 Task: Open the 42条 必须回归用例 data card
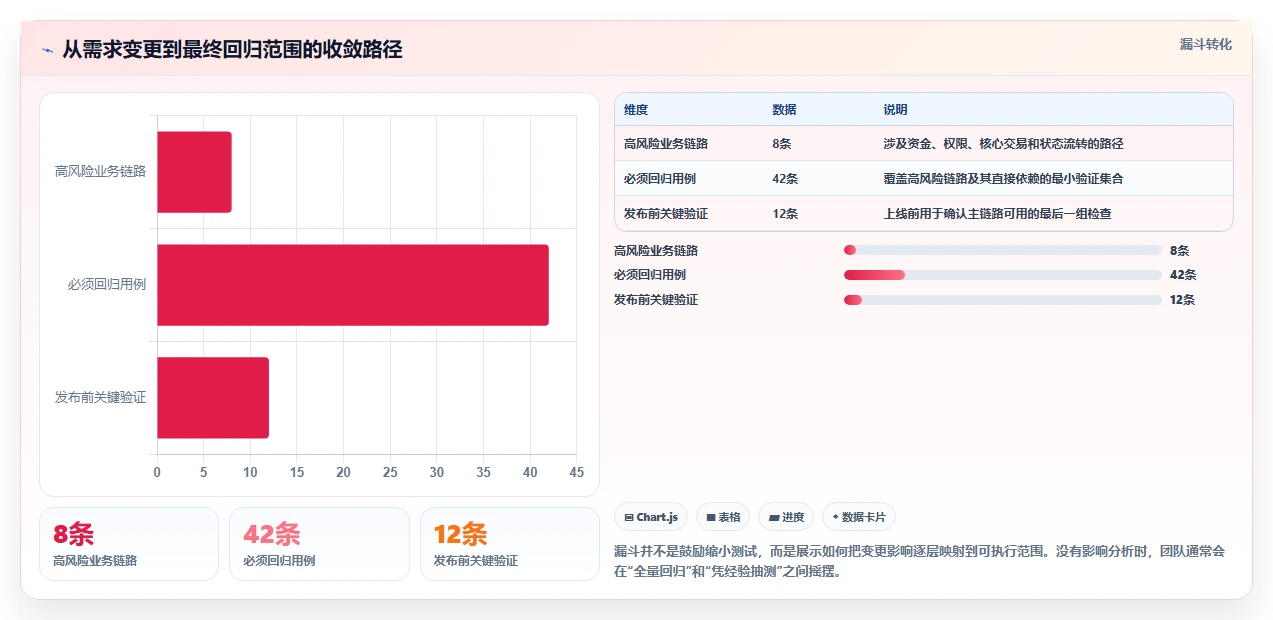(x=319, y=544)
